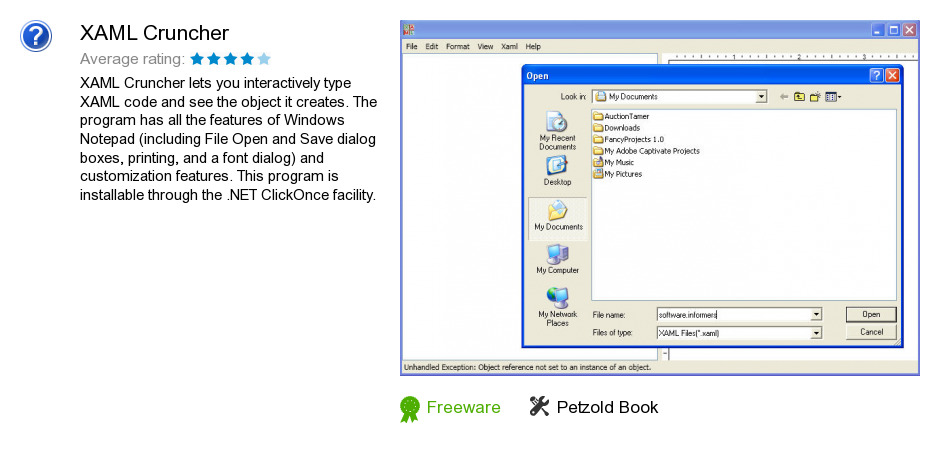Click the Back arrow in Open dialog
Image resolution: width=940 pixels, height=453 pixels.
pyautogui.click(x=784, y=96)
